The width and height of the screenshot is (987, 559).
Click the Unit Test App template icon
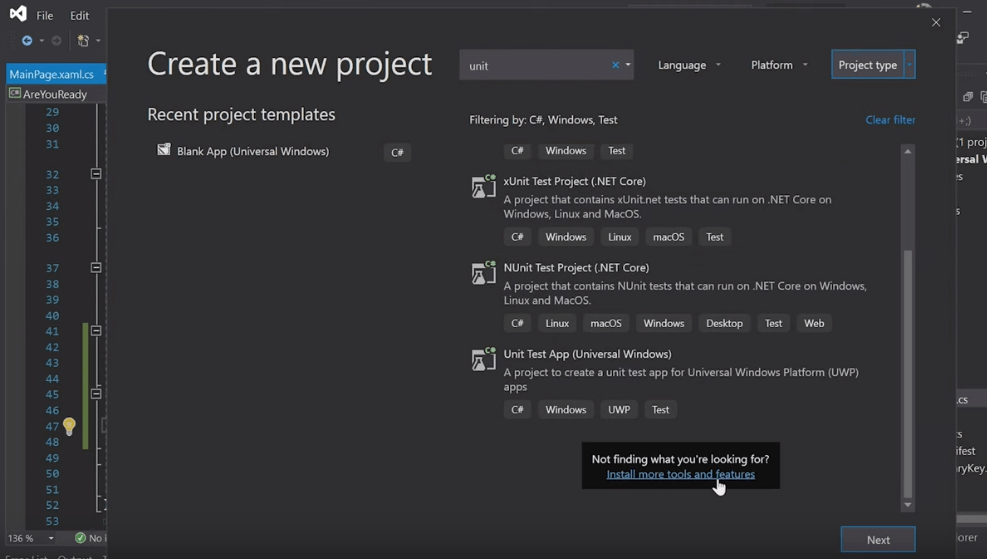pyautogui.click(x=483, y=359)
